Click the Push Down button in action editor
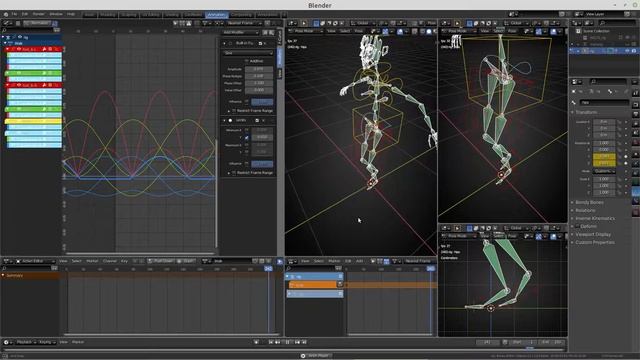640x360 pixels. pyautogui.click(x=160, y=261)
